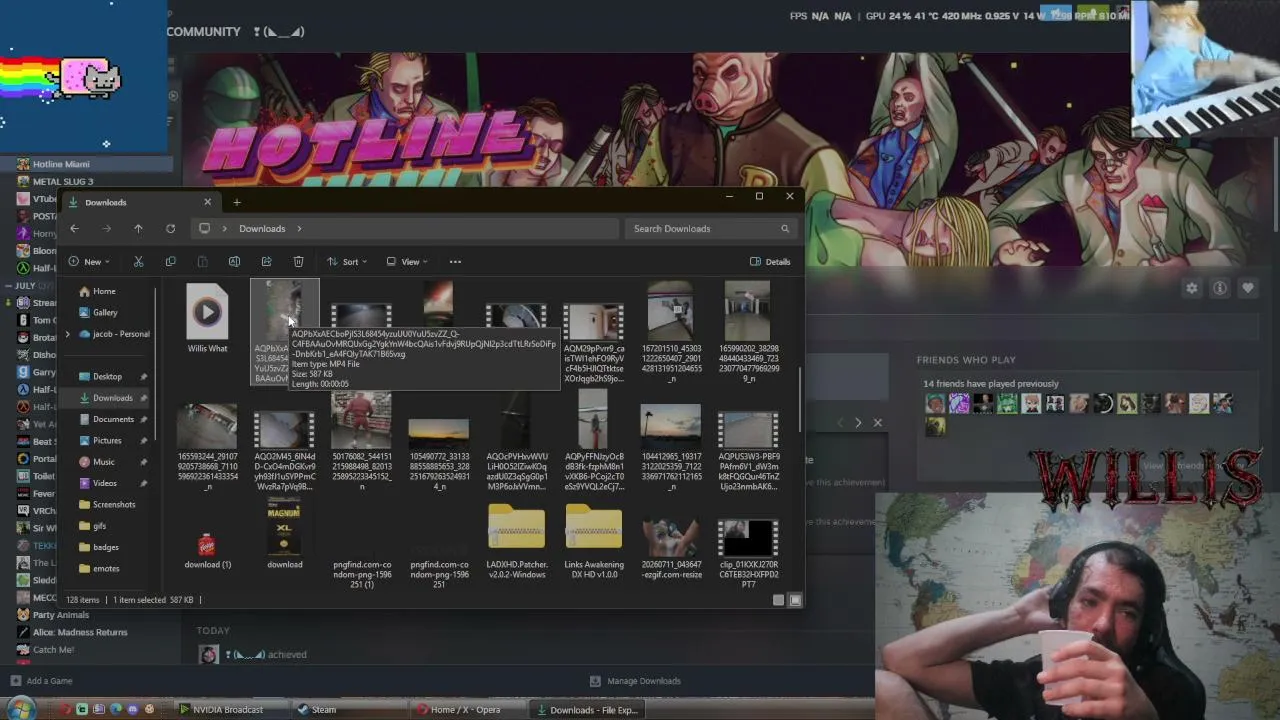Image resolution: width=1280 pixels, height=720 pixels.
Task: Refresh the Downloads folder view
Action: (x=170, y=229)
